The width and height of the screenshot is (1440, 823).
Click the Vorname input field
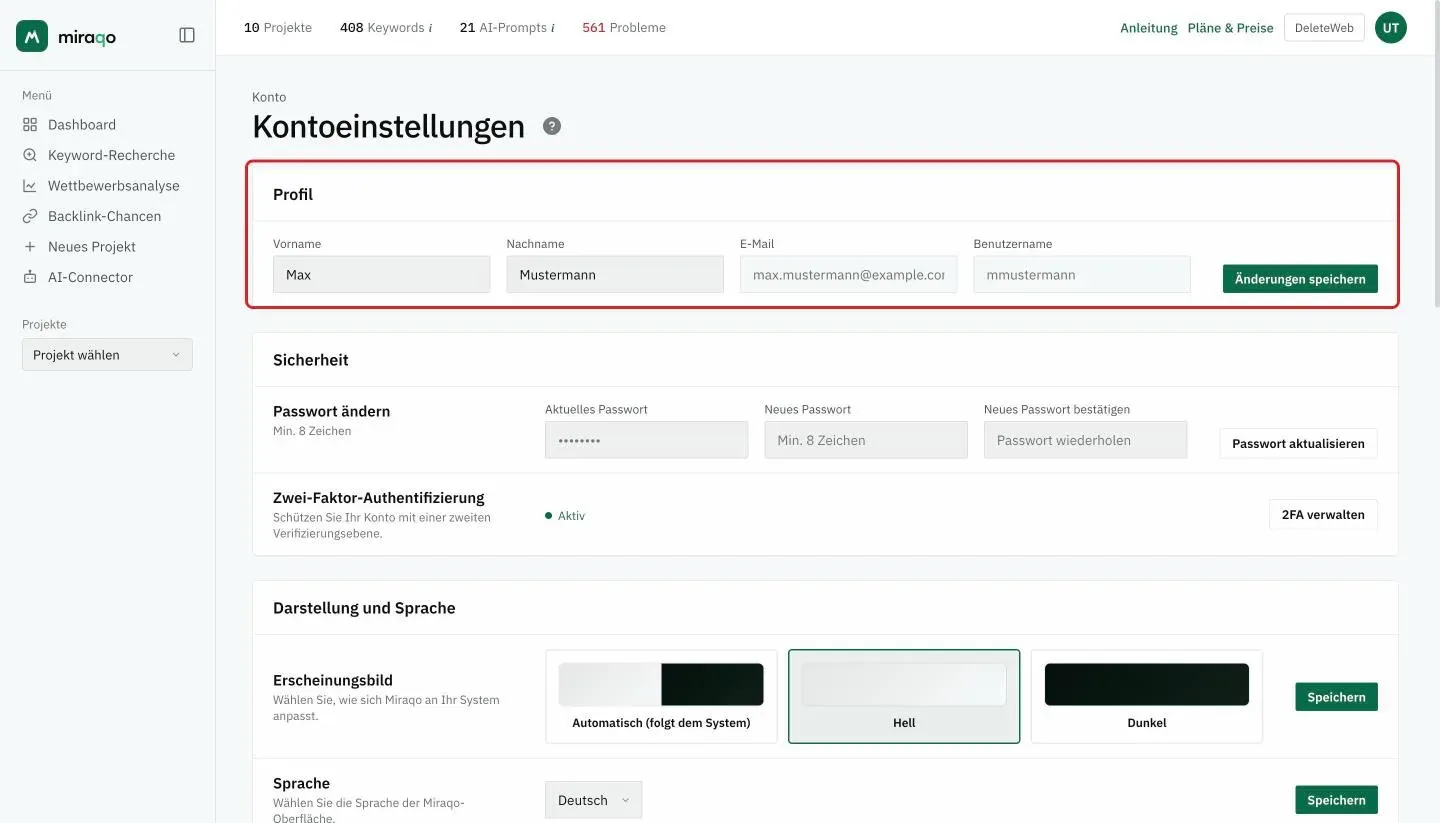point(381,274)
